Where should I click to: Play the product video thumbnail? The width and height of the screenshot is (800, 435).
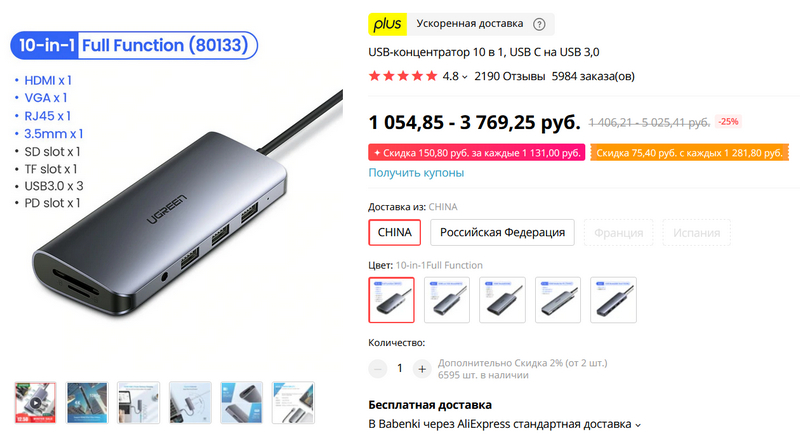35,402
